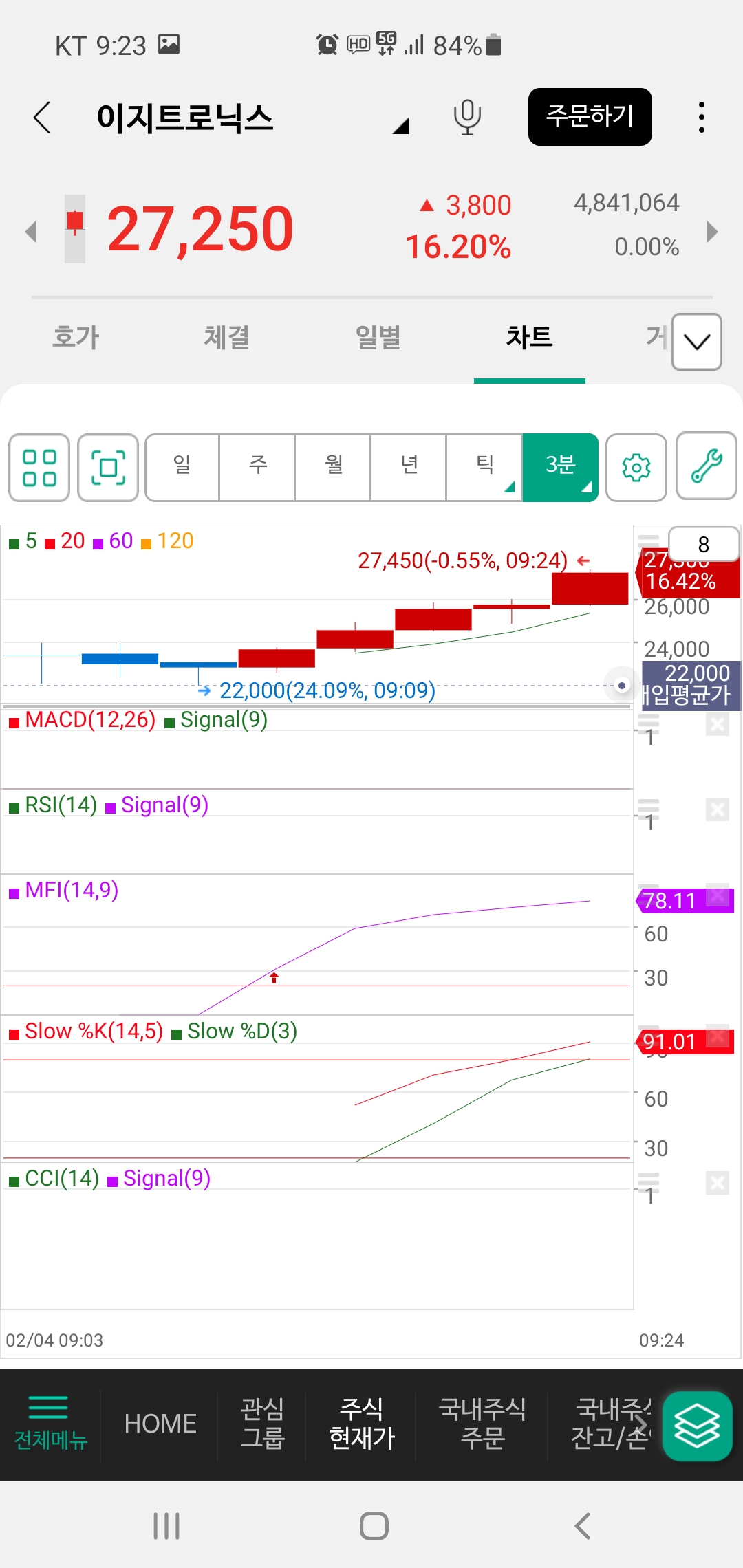This screenshot has height=1568, width=743.
Task: Tap the alarm icon in status bar
Action: [327, 45]
